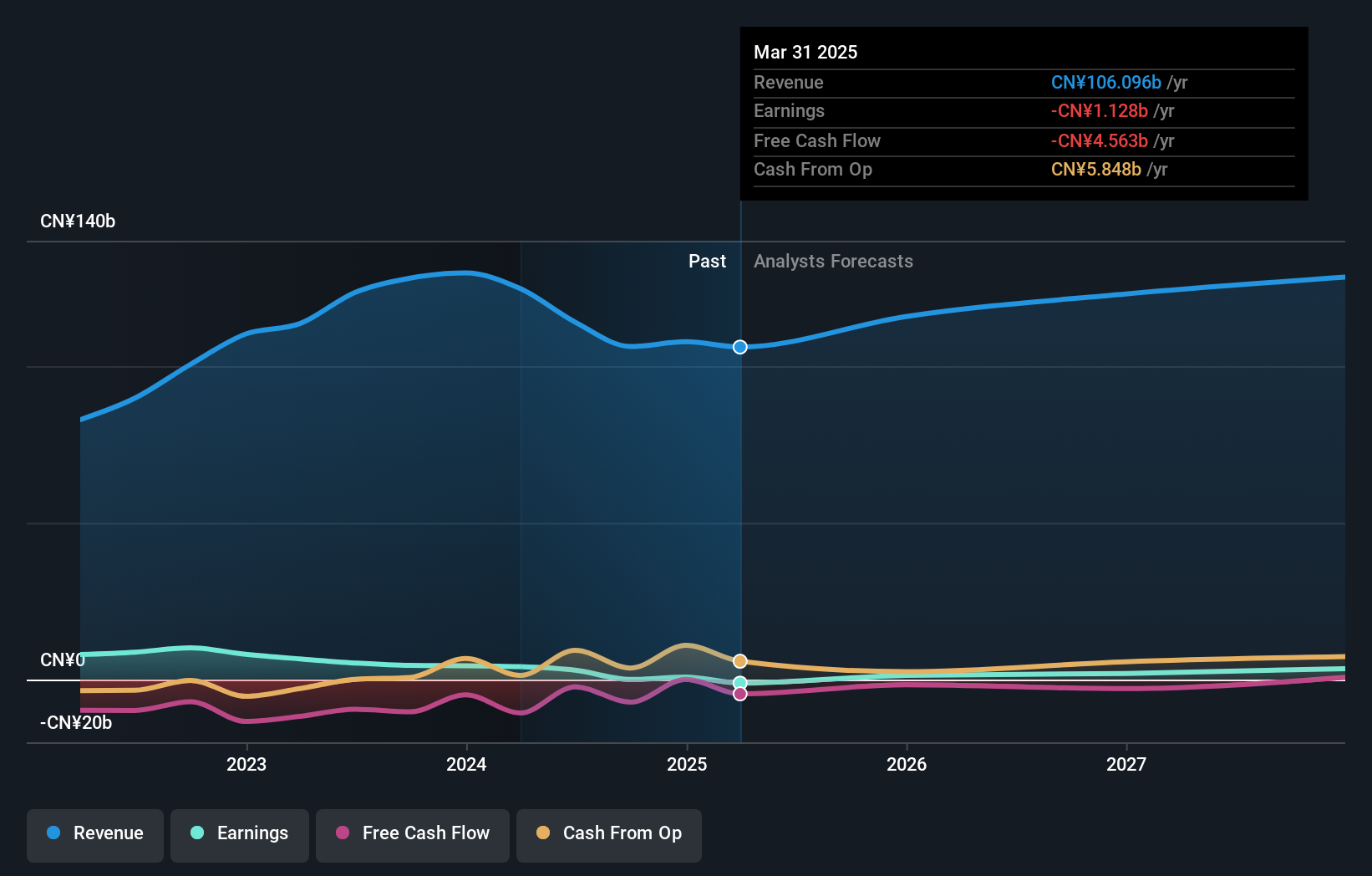Click the 2024 x-axis label
The height and width of the screenshot is (876, 1372).
[466, 764]
